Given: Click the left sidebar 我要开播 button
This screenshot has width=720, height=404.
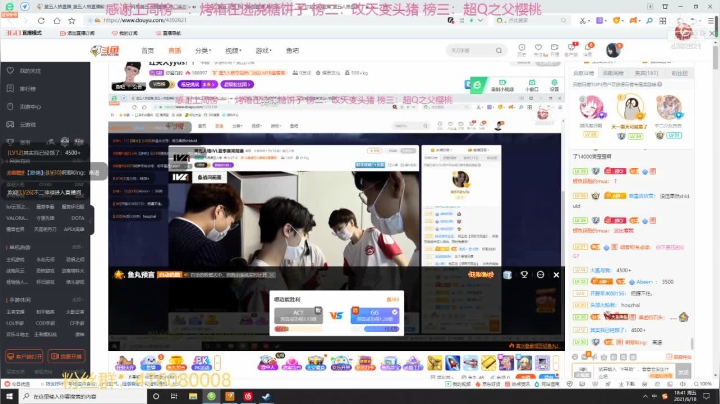Looking at the screenshot, I should 67,356.
